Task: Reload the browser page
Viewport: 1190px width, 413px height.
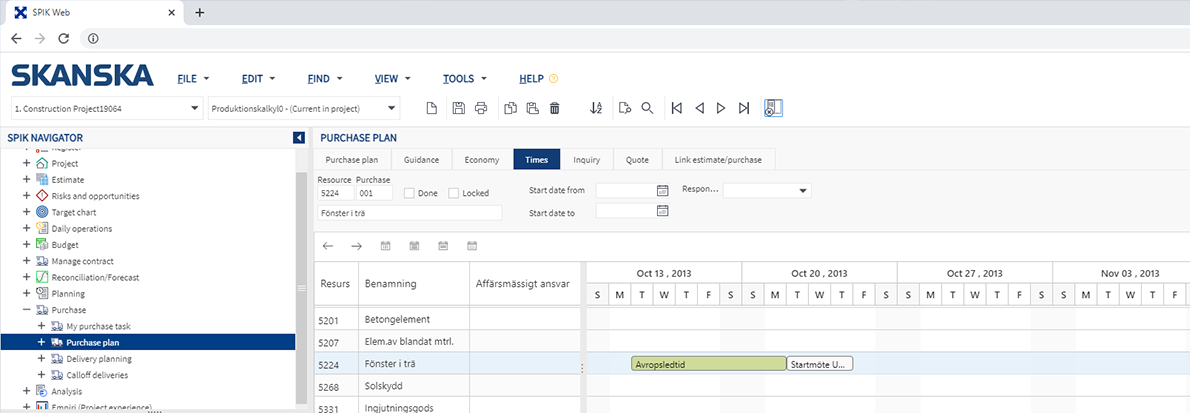Action: pyautogui.click(x=64, y=38)
